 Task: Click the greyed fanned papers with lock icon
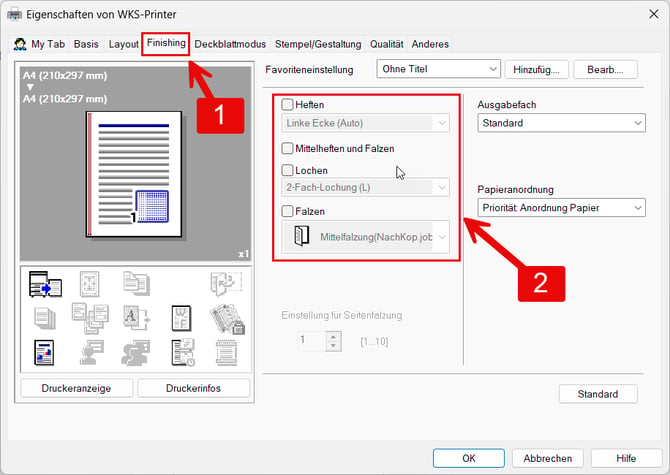pos(227,319)
